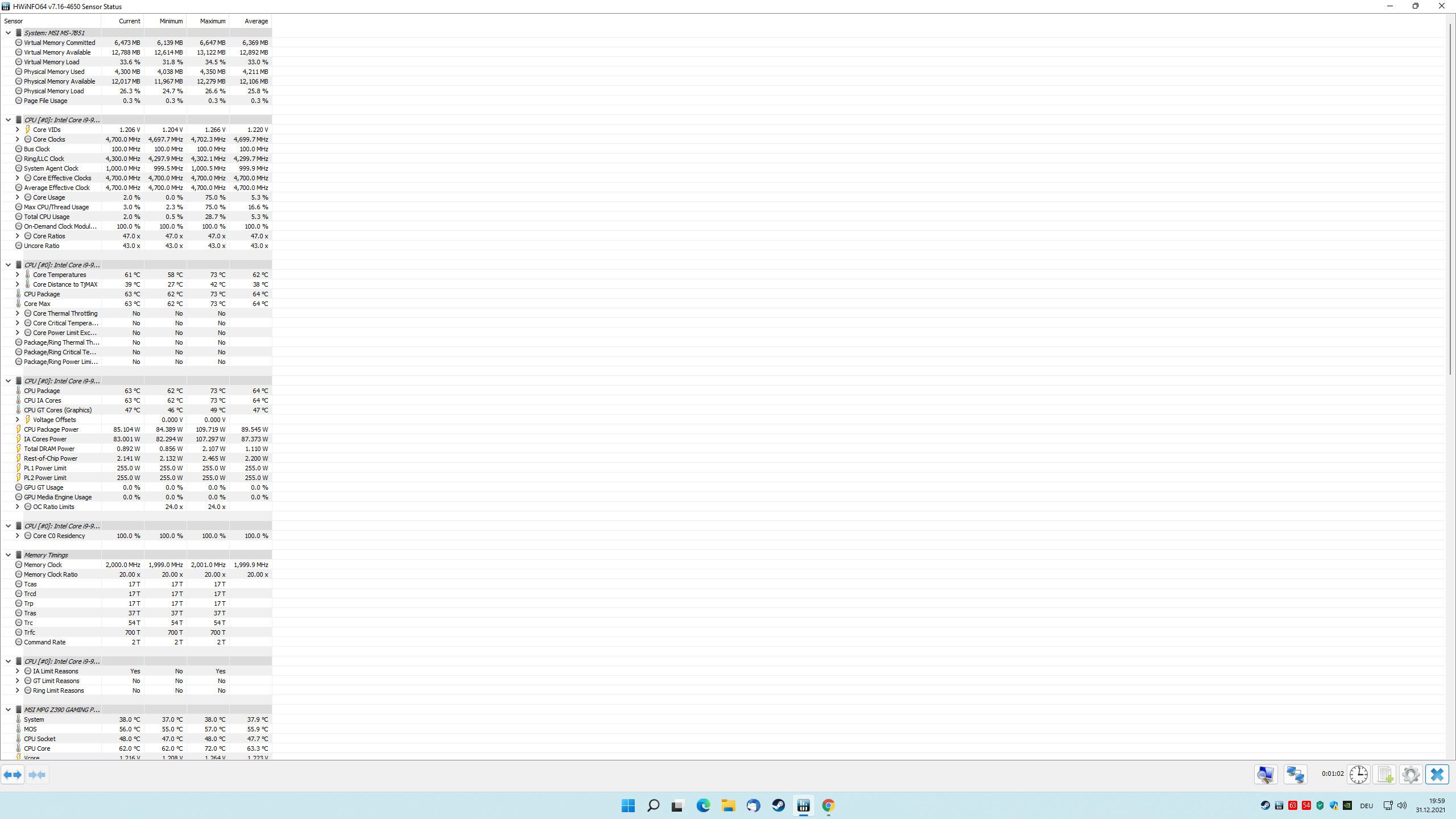Screen dimensions: 1456x819
Task: Start sensor logging with the report icon
Action: point(1385,774)
